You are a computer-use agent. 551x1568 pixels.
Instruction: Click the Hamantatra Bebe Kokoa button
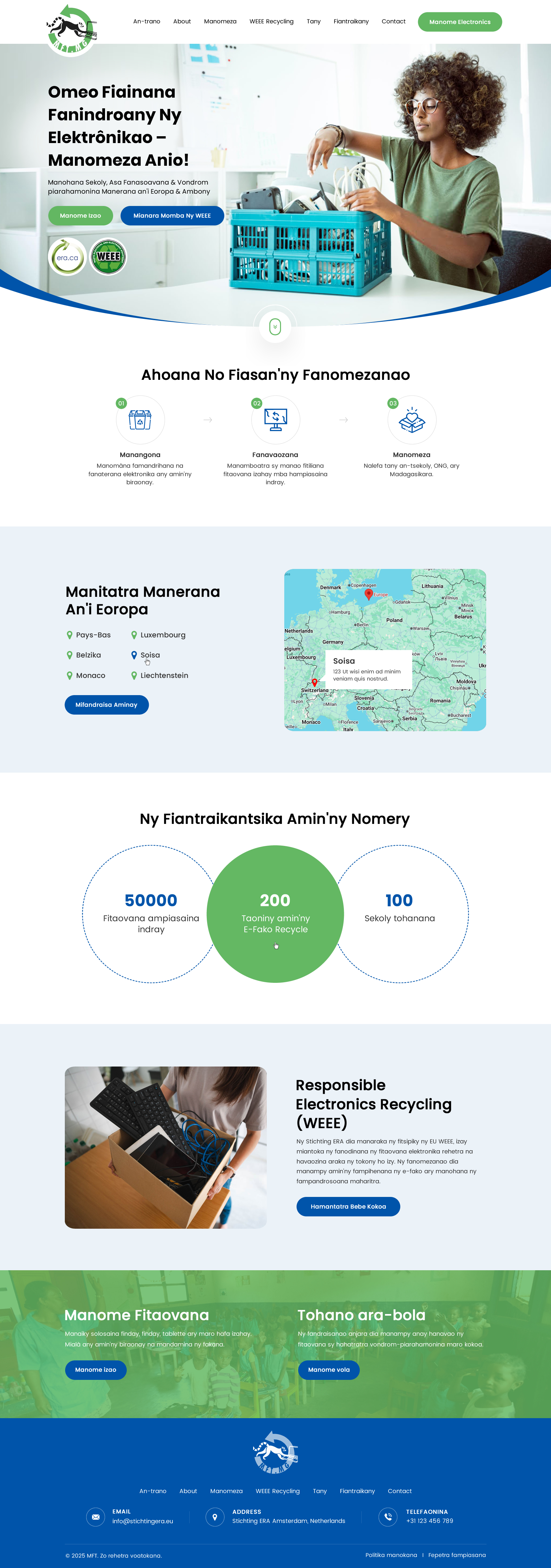[348, 1206]
